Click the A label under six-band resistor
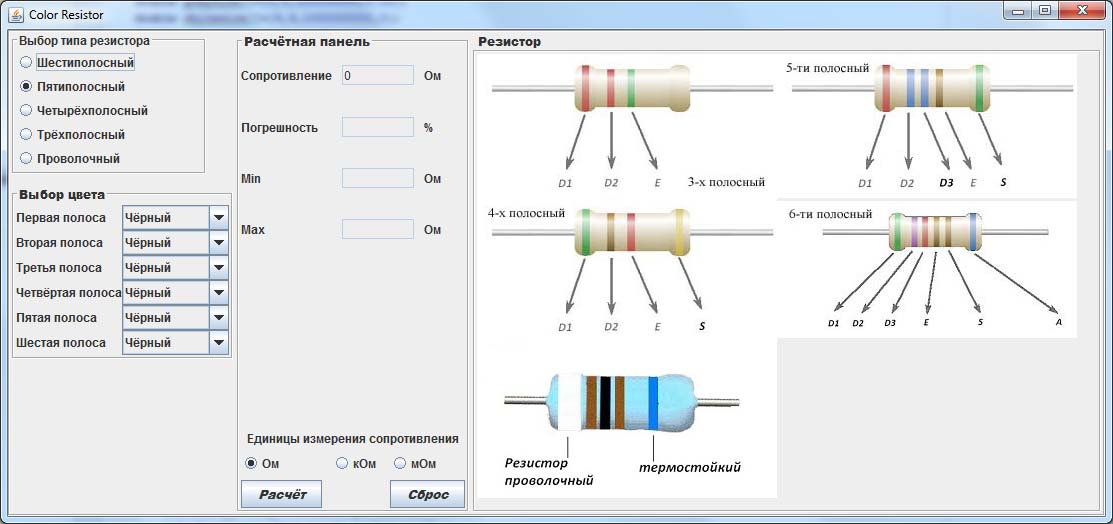This screenshot has height=524, width=1113. point(1059,322)
